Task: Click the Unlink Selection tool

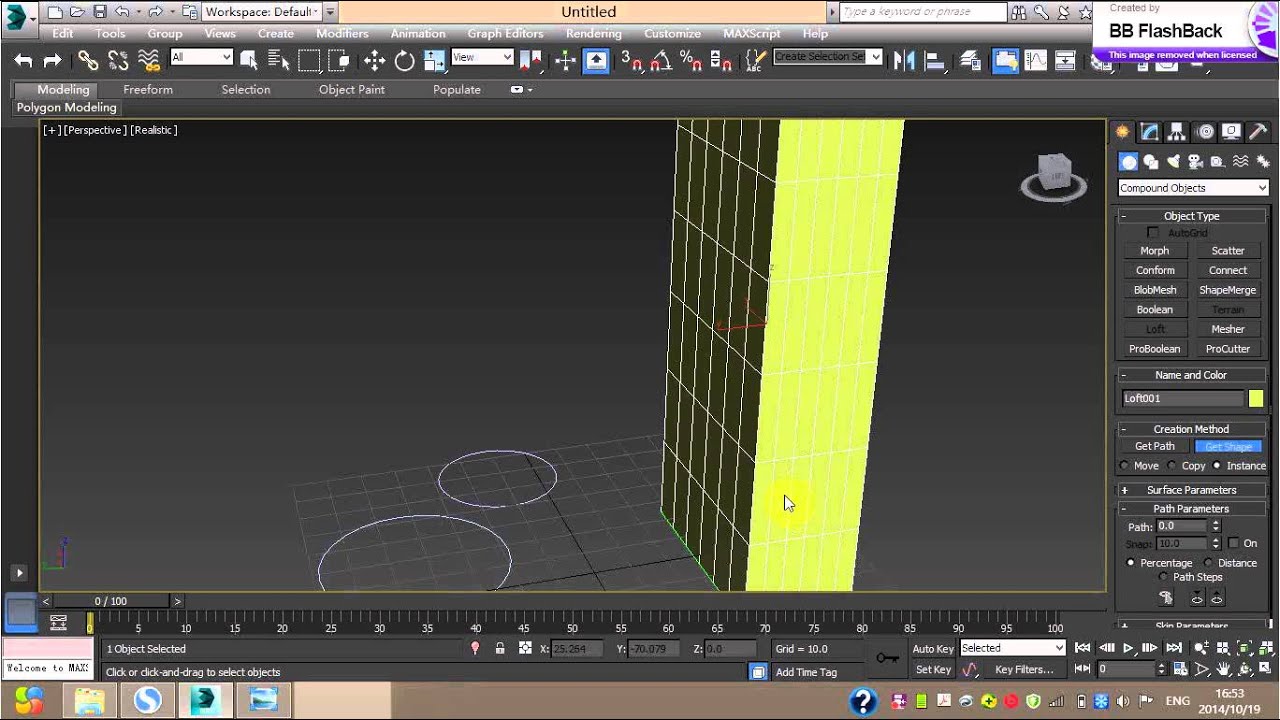Action: coord(118,61)
